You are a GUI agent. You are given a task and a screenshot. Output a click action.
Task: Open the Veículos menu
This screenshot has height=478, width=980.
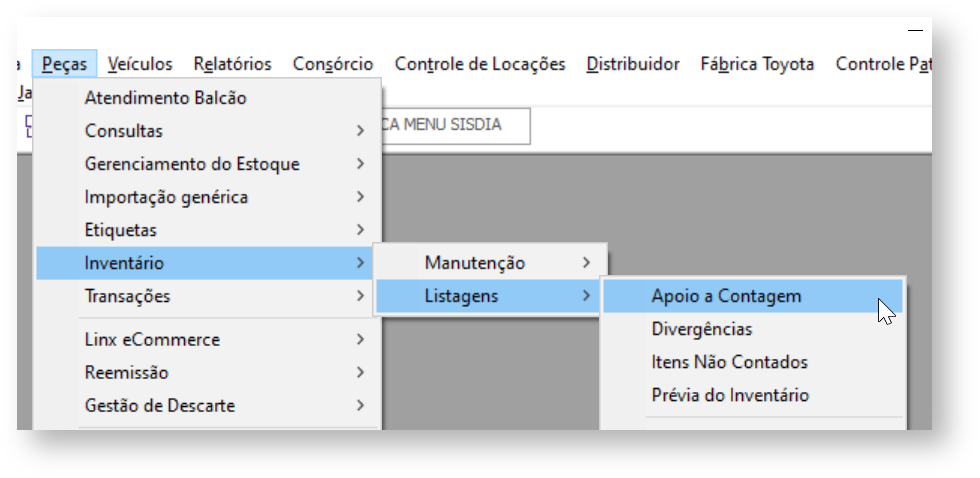tap(139, 64)
